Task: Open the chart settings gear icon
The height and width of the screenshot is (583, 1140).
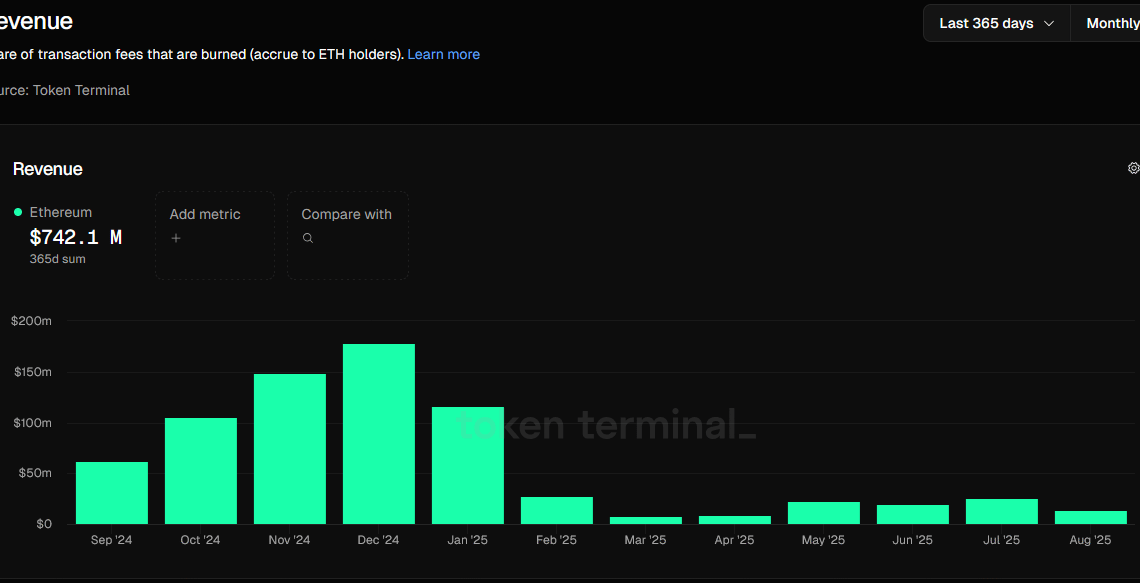Action: tap(1133, 168)
